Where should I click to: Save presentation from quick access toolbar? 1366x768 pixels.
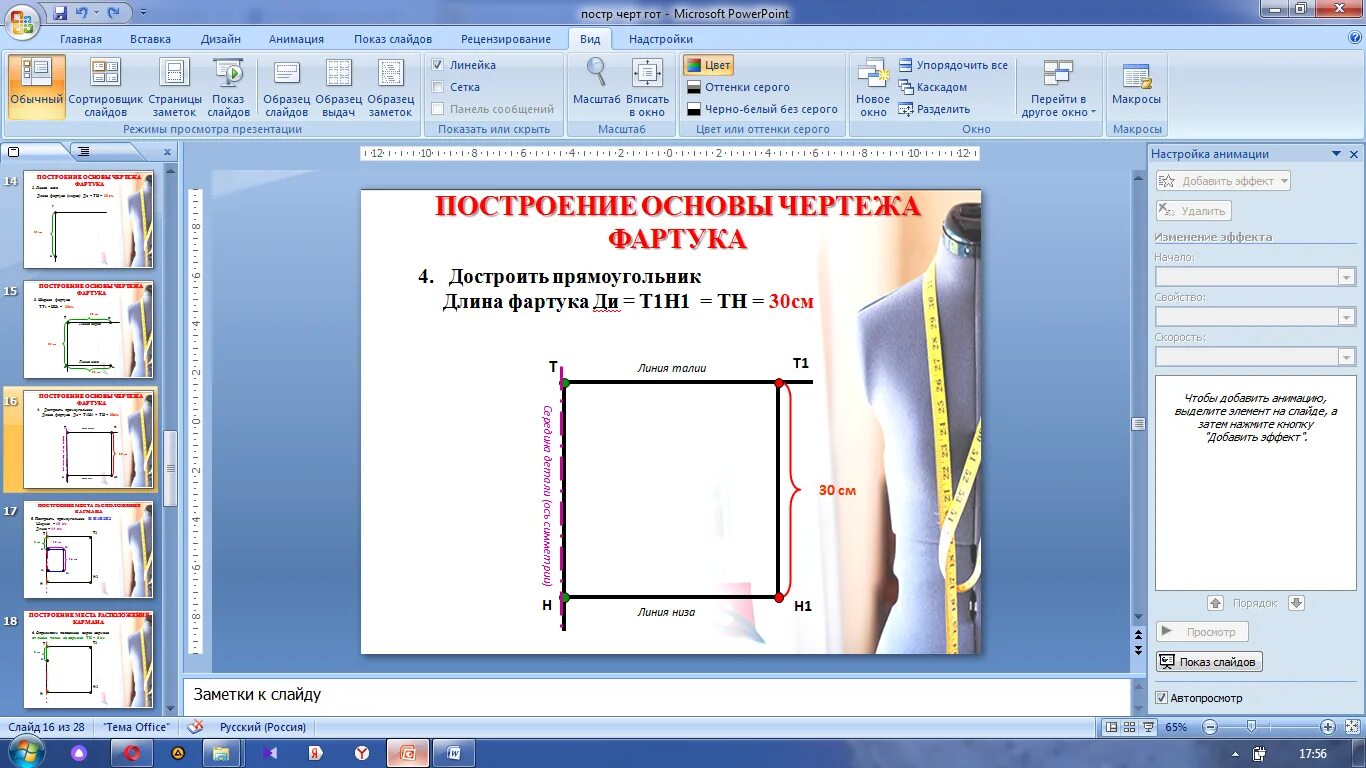[60, 13]
